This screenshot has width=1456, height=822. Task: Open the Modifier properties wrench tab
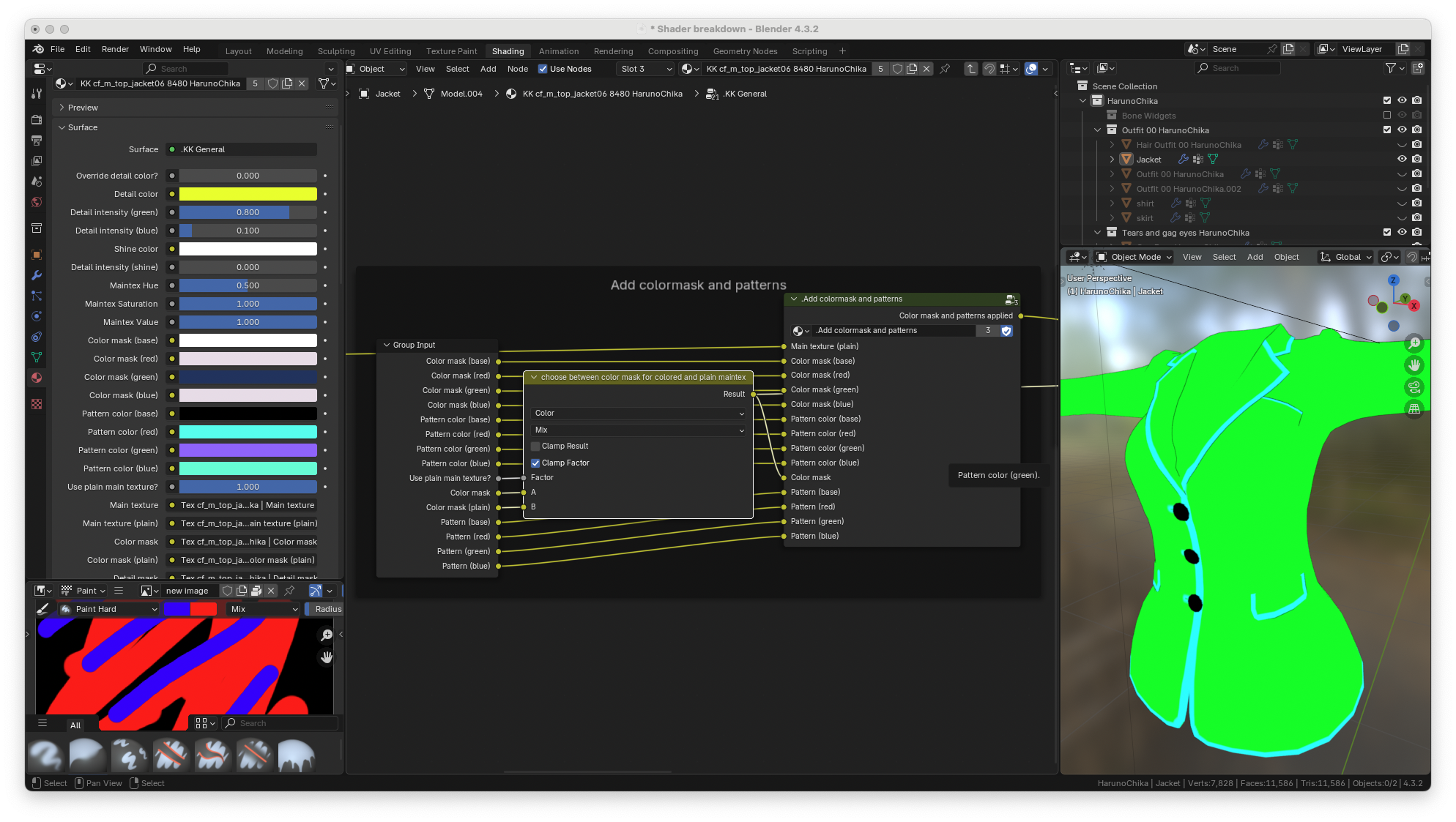37,275
